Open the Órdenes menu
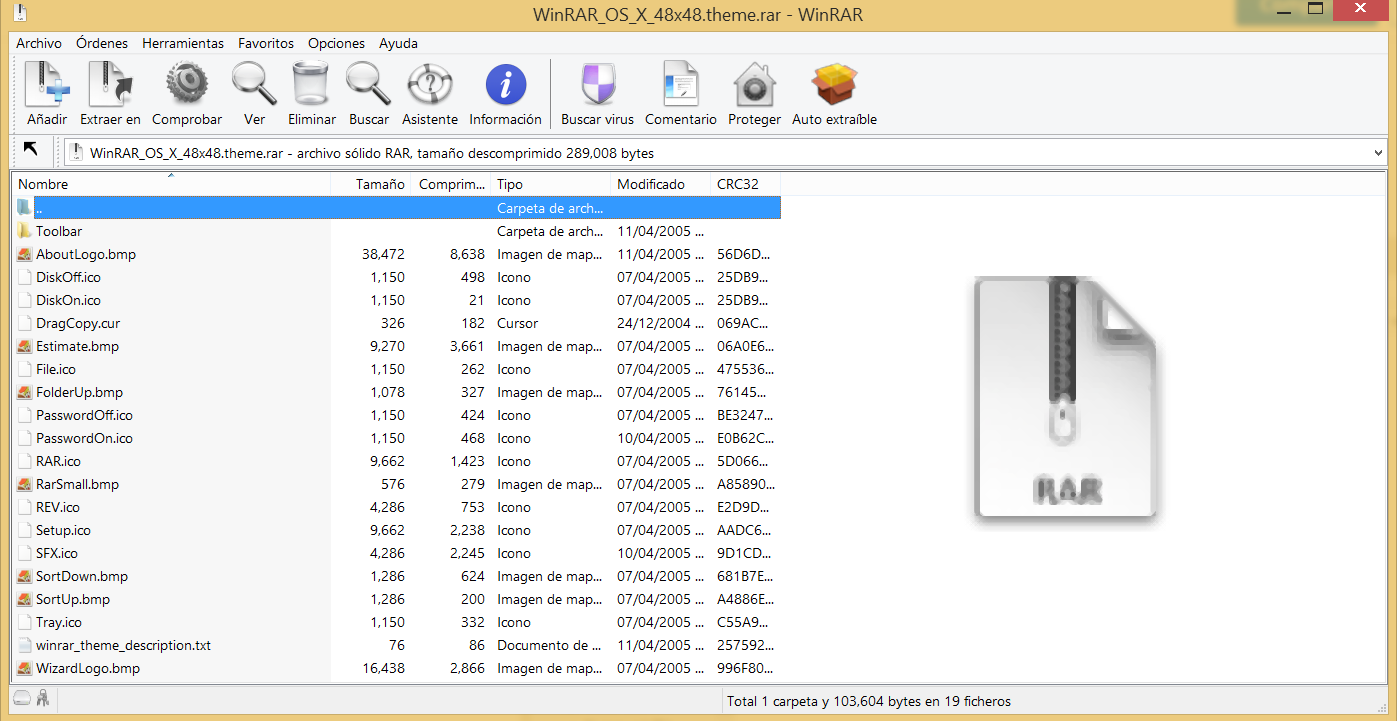Image resolution: width=1397 pixels, height=721 pixels. point(102,43)
